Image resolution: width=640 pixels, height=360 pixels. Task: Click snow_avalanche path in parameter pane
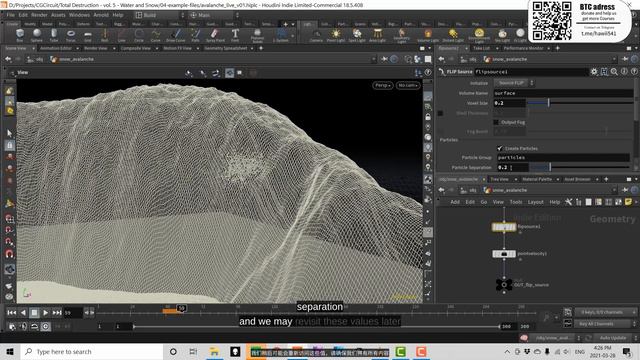(505, 59)
